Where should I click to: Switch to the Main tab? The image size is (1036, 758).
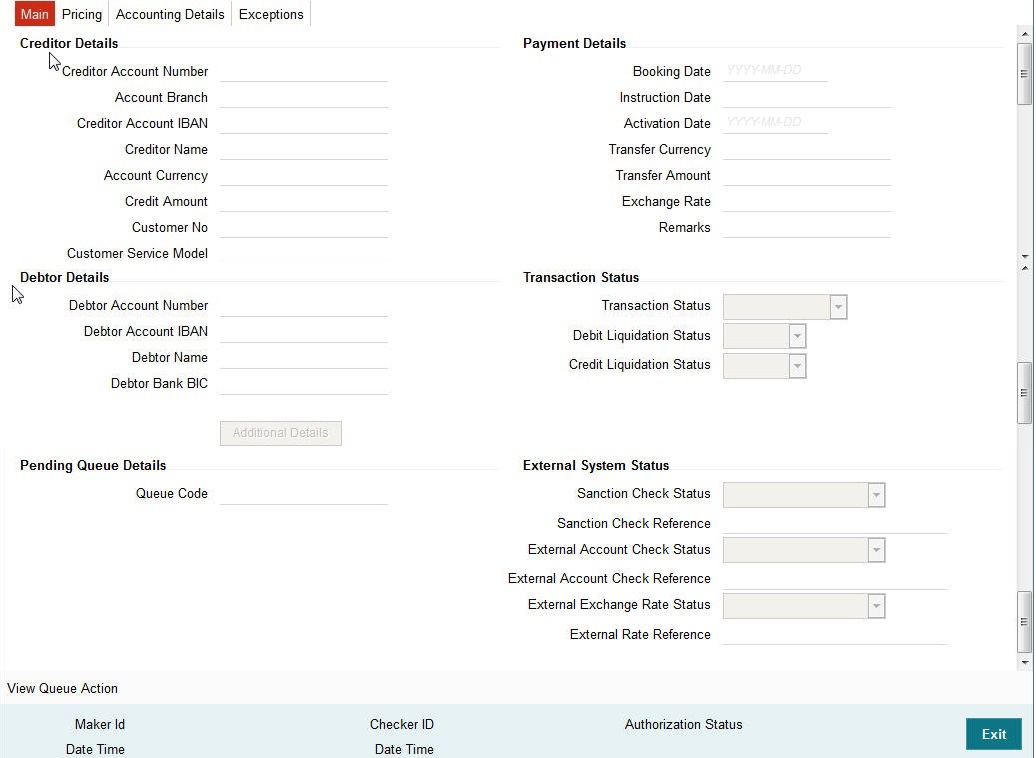coord(34,14)
